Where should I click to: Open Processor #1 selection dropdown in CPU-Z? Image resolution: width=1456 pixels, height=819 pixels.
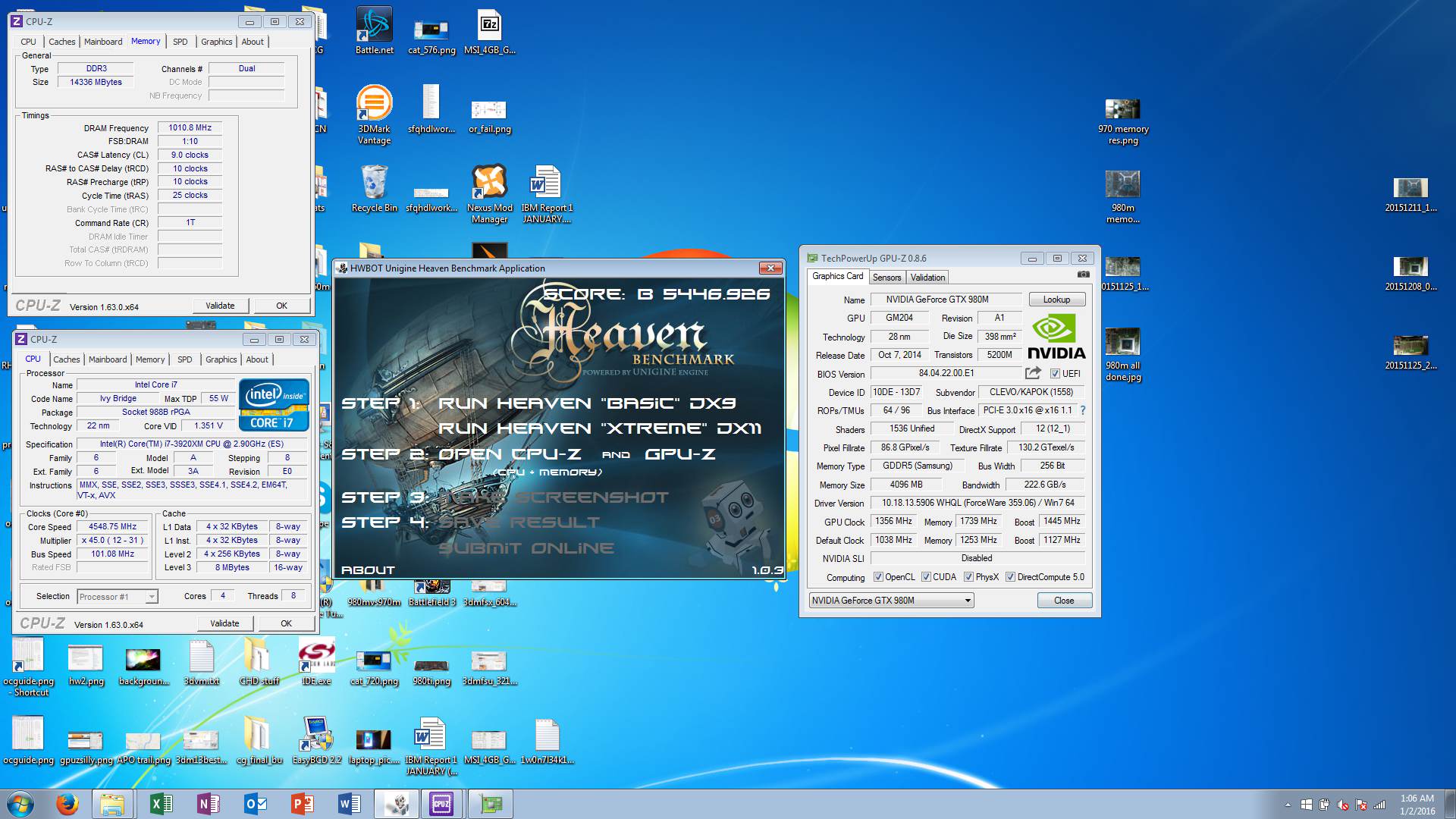(x=118, y=597)
